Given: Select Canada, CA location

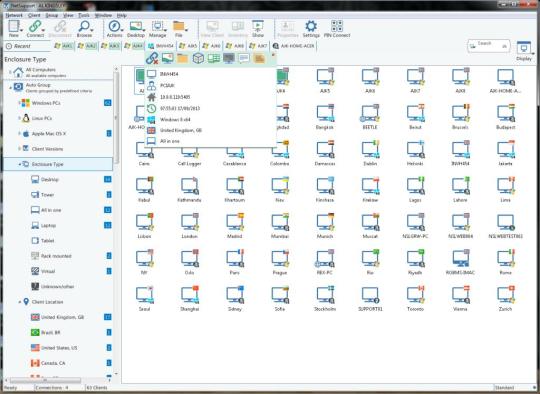Looking at the screenshot, I should click(x=53, y=363).
